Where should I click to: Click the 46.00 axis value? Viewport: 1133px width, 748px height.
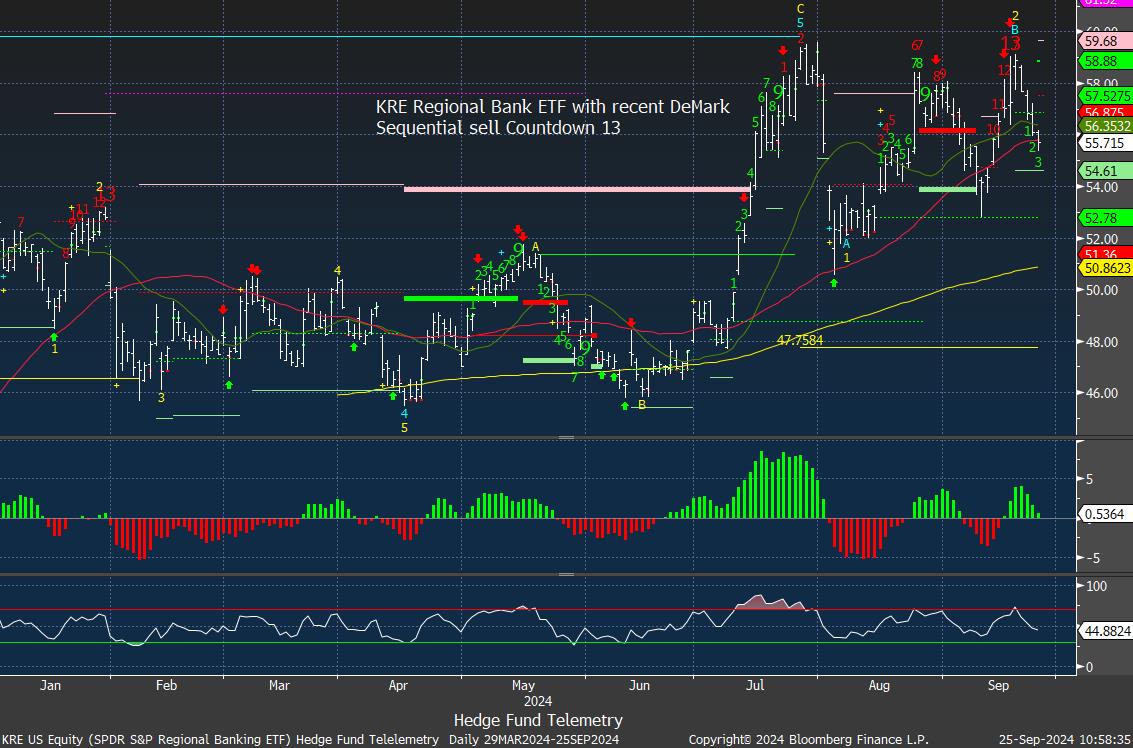click(1100, 393)
